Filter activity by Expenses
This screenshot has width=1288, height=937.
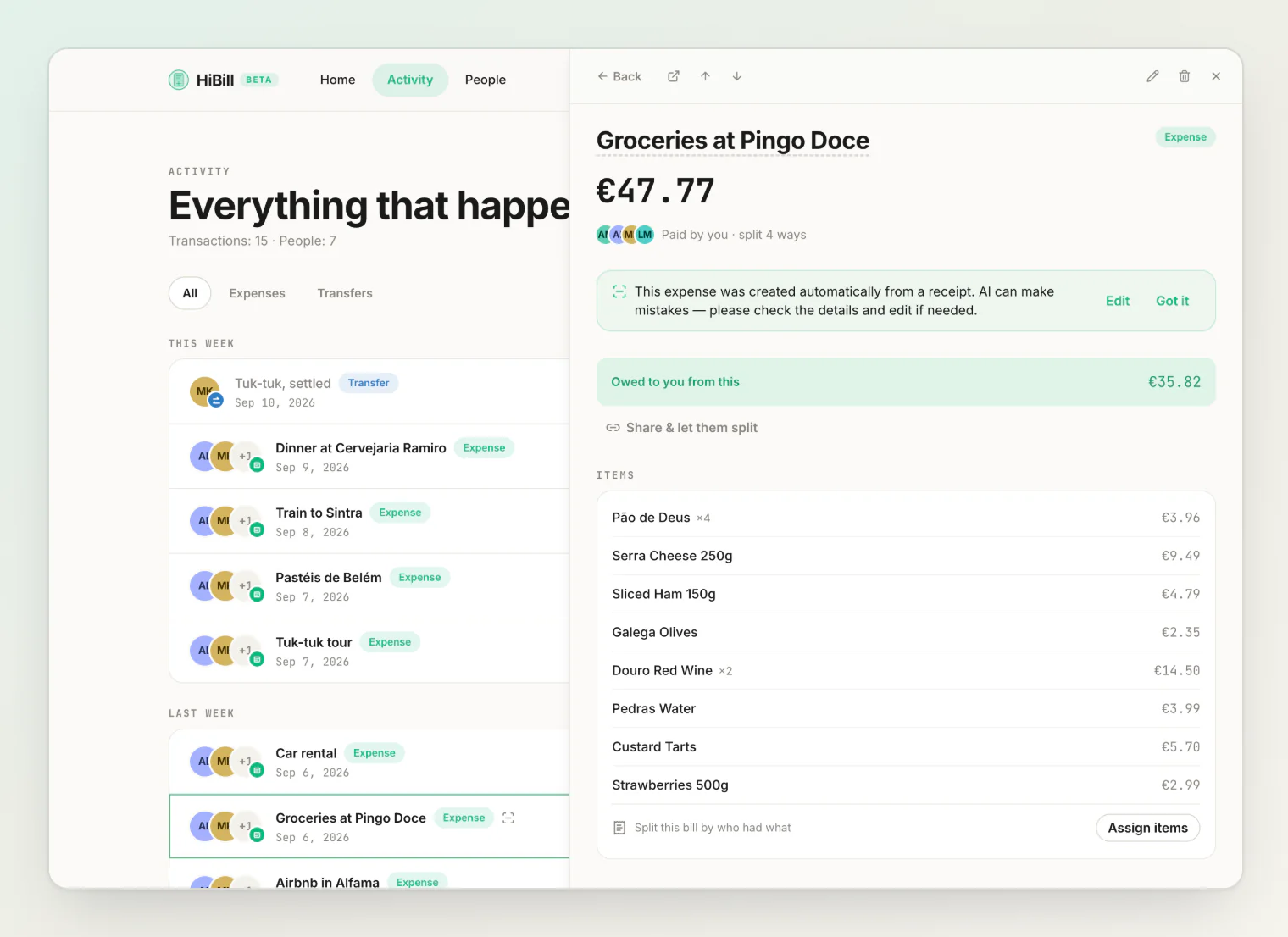[257, 293]
